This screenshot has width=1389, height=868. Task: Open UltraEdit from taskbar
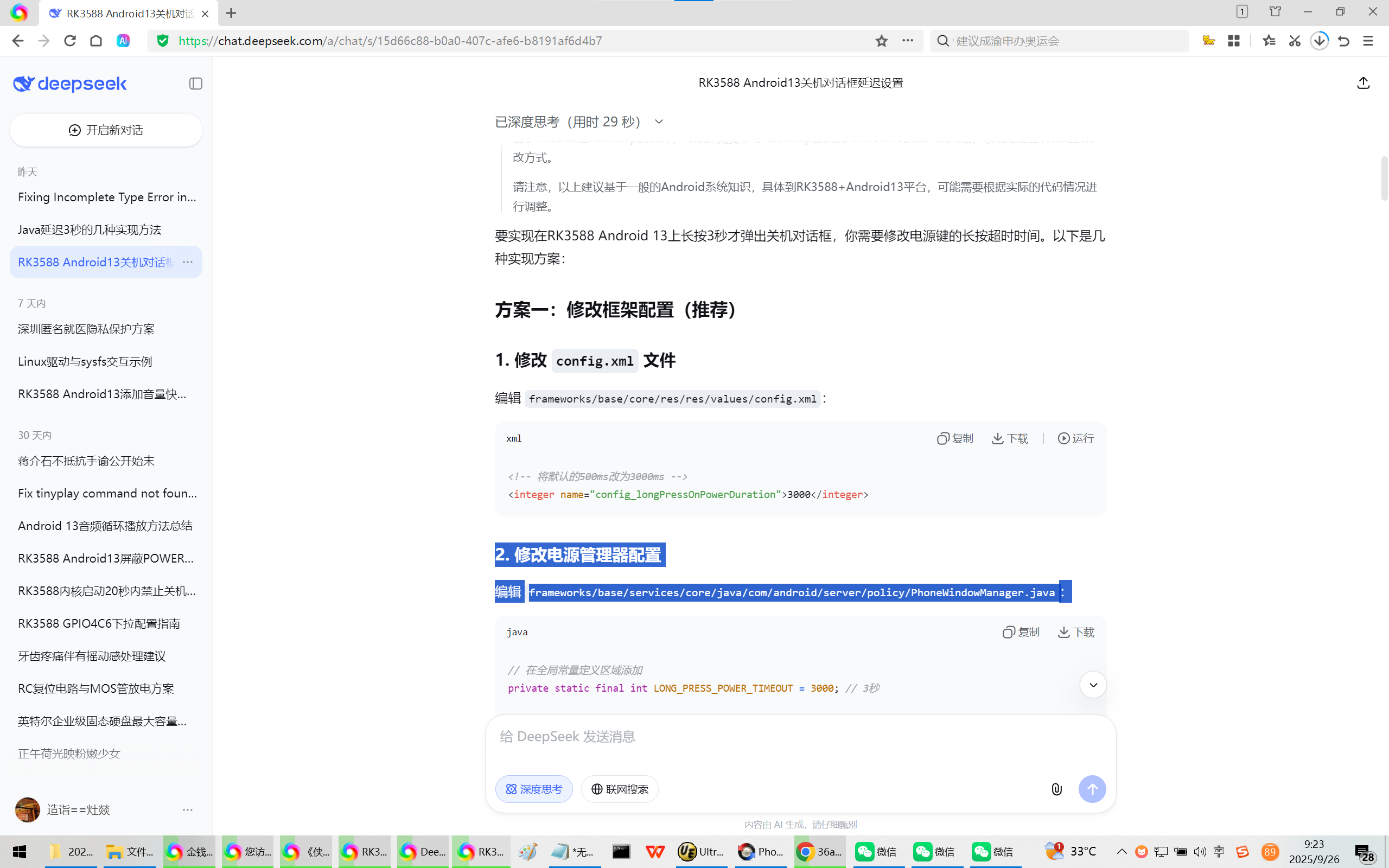pos(701,852)
